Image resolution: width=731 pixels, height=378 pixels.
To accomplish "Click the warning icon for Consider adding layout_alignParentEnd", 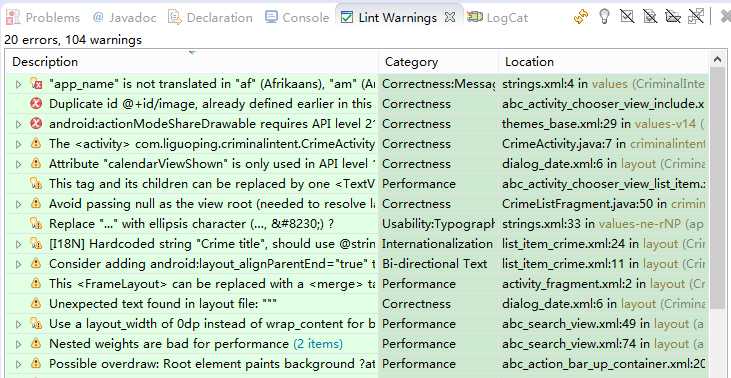I will [36, 264].
